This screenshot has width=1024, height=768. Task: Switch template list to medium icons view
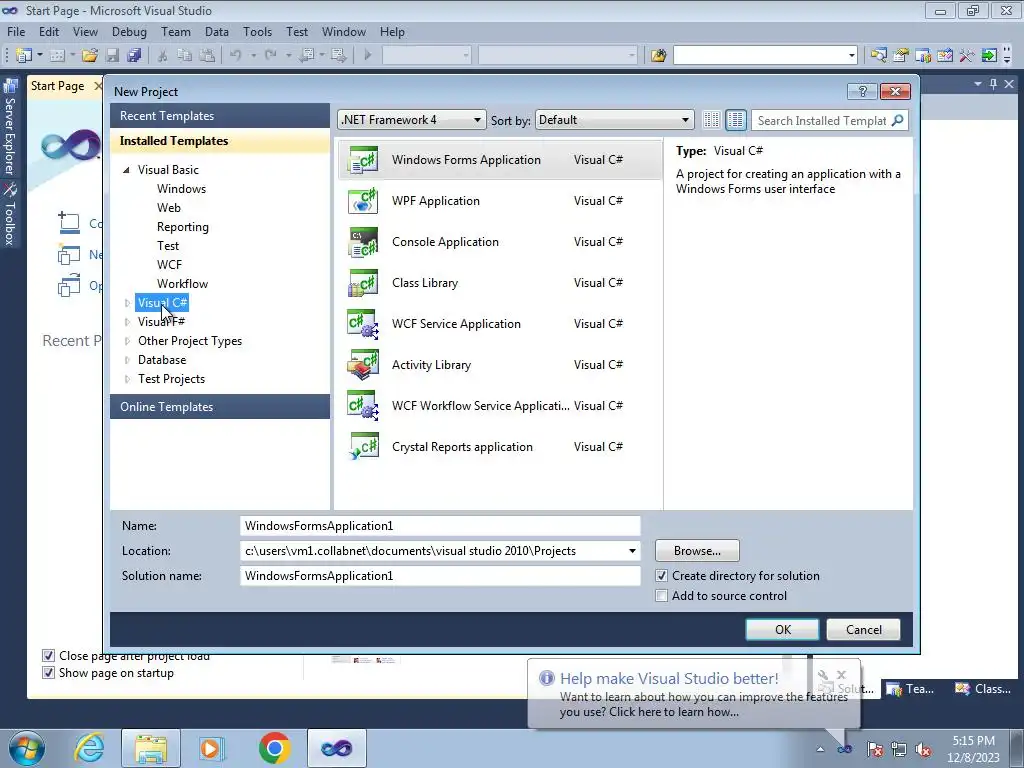click(735, 120)
